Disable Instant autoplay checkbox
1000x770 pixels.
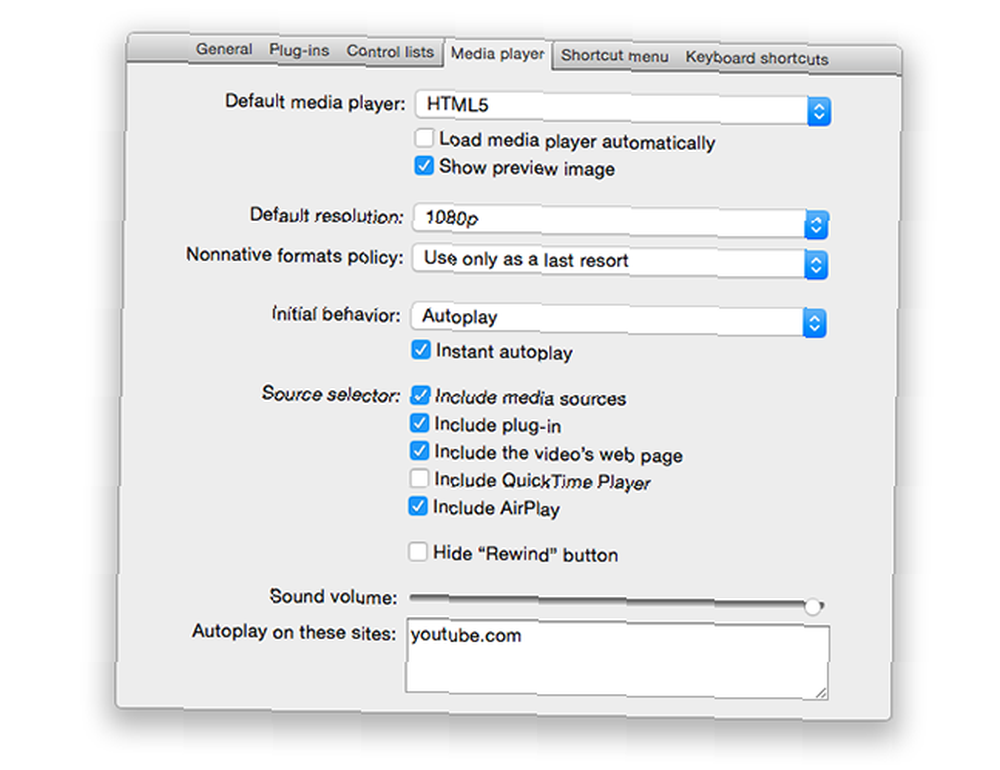click(421, 350)
